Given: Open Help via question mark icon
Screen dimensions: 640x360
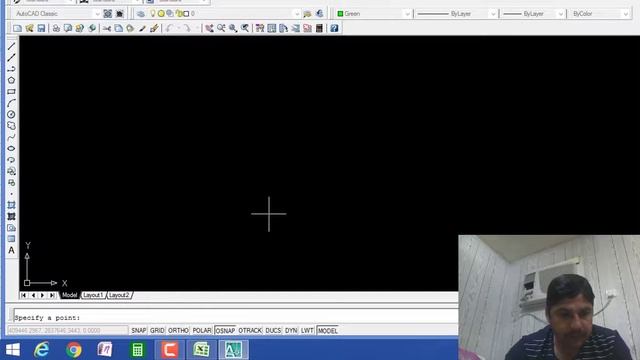Looking at the screenshot, I should pyautogui.click(x=334, y=28).
